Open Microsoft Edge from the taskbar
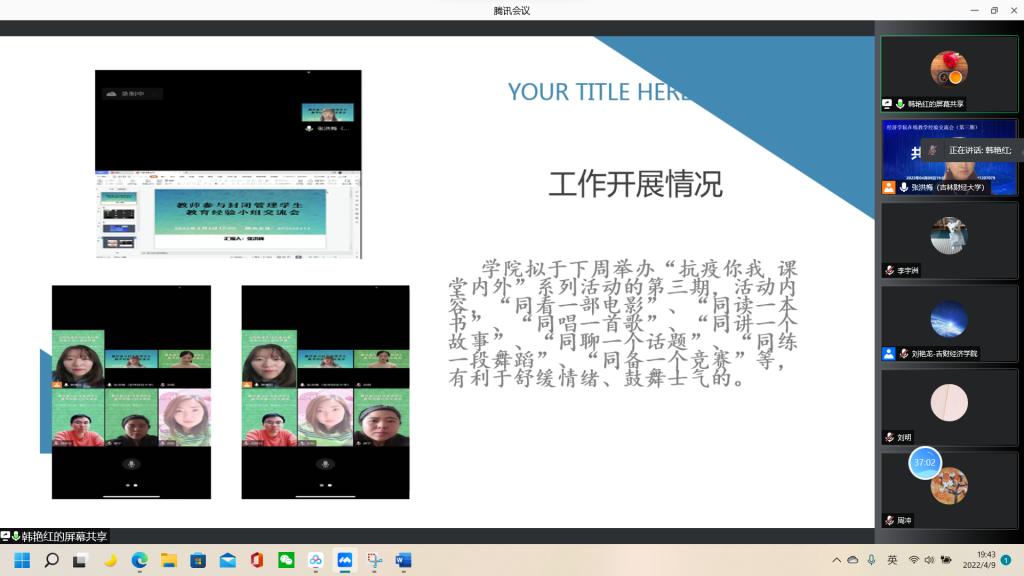Viewport: 1024px width, 576px height. tap(139, 560)
